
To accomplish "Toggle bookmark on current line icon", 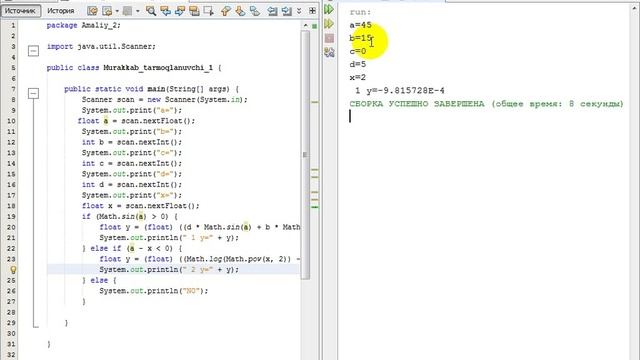I will point(255,11).
